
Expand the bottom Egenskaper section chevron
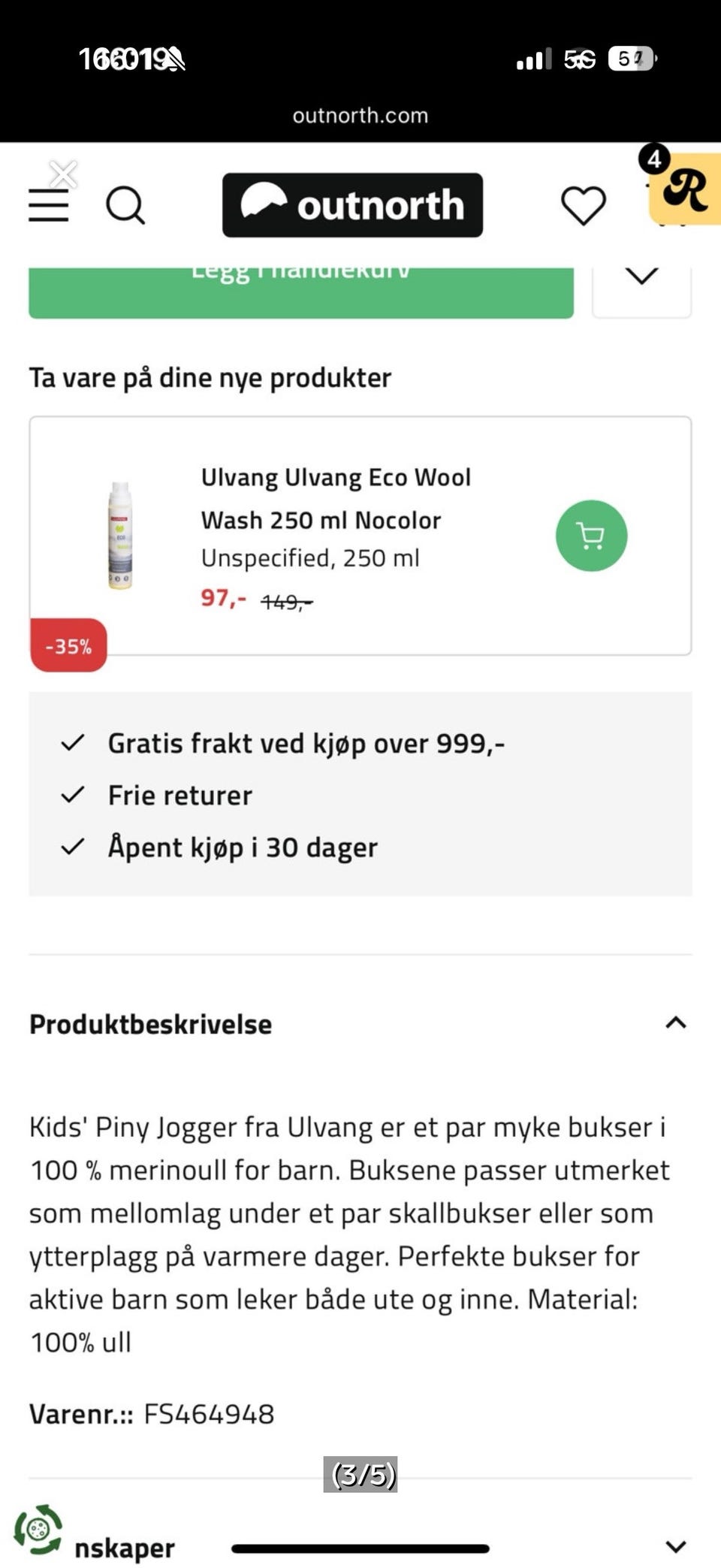676,1546
